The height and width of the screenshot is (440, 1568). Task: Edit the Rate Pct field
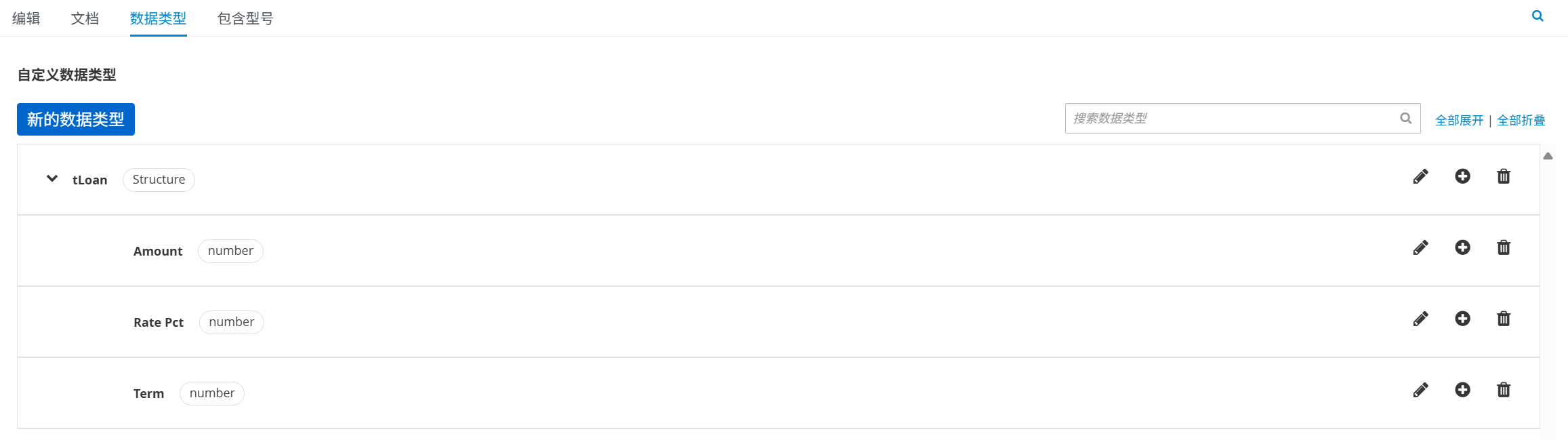(1420, 319)
